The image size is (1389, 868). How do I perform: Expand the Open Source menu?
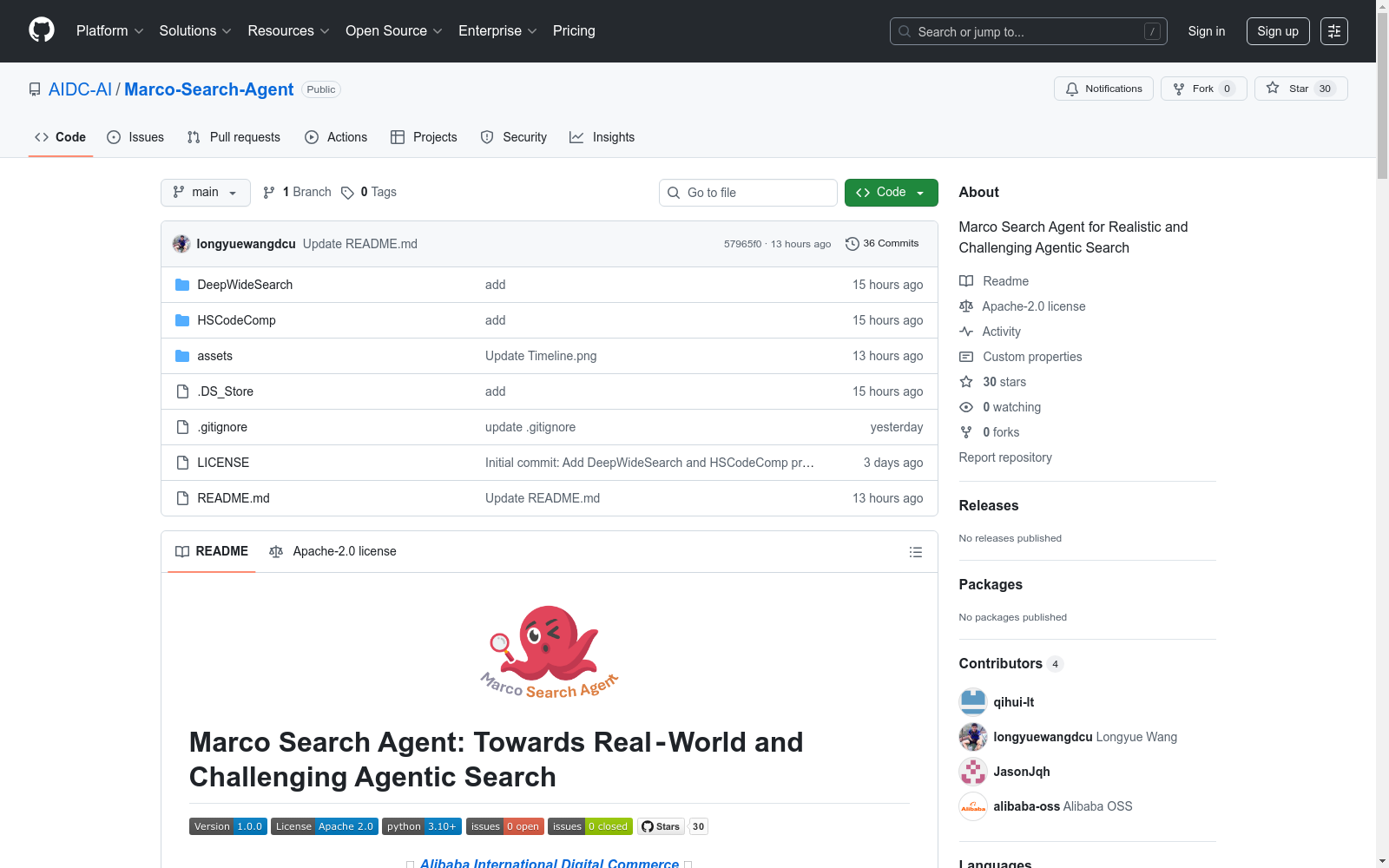click(394, 31)
